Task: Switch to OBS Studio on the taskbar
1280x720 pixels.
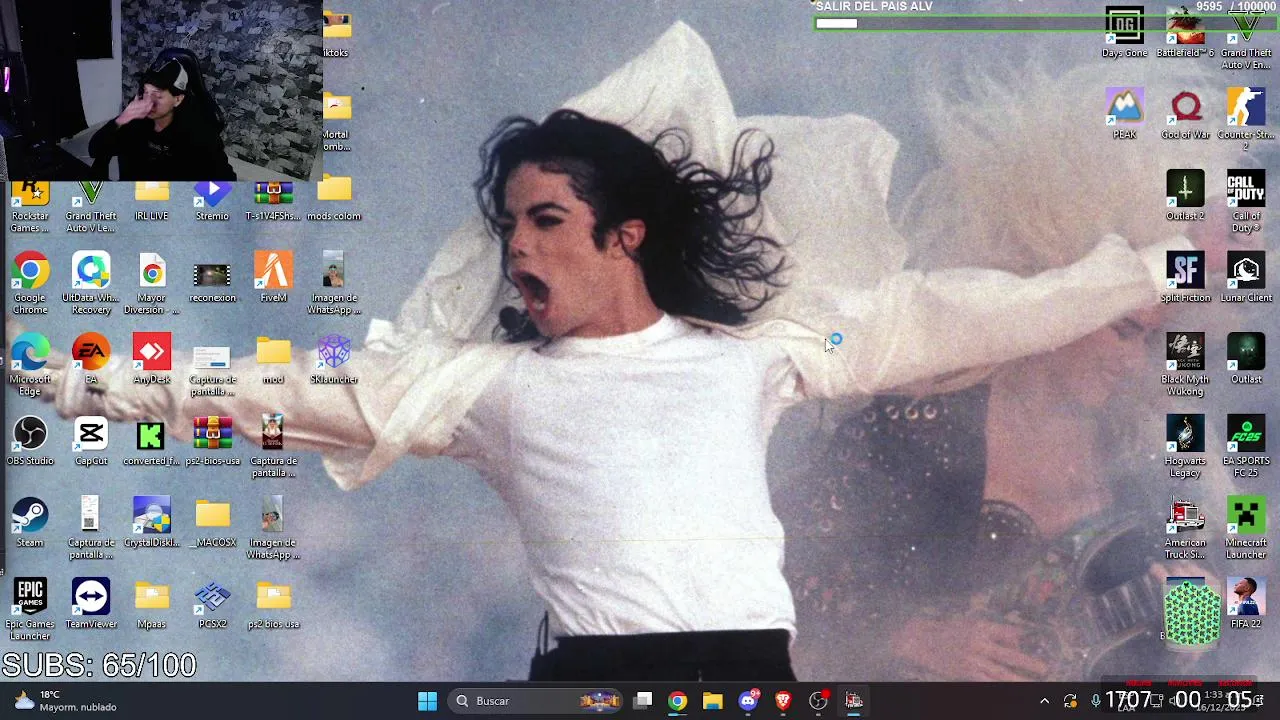Action: [x=818, y=701]
